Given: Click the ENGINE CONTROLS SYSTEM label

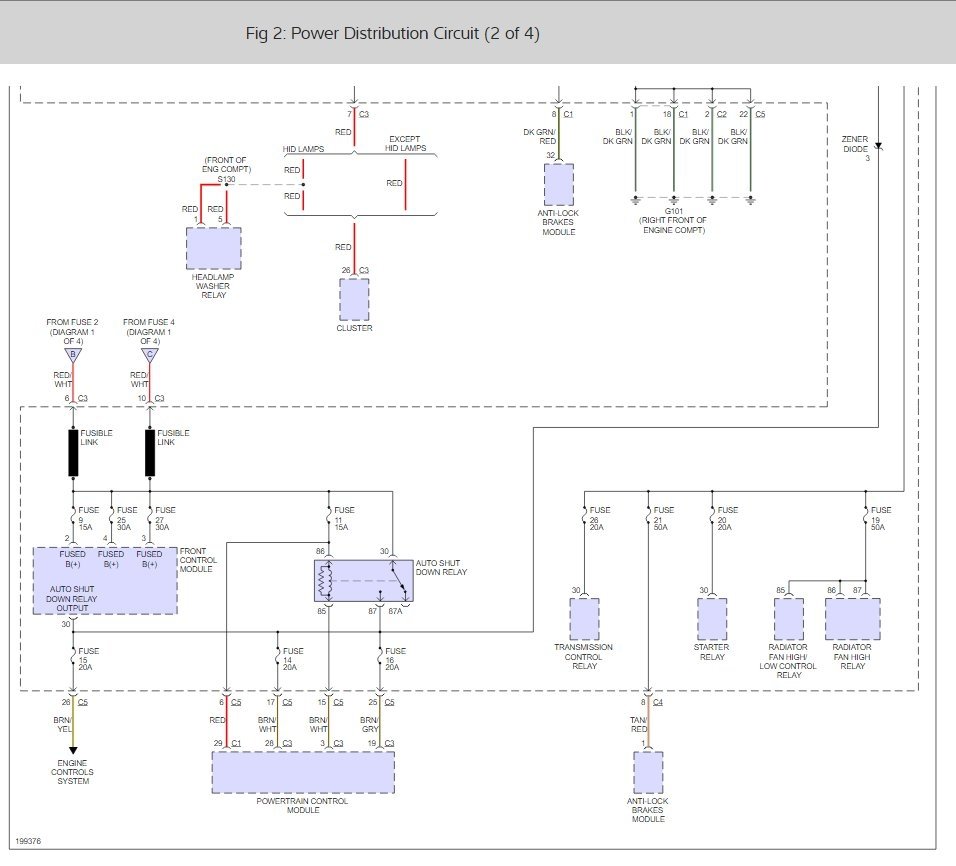Looking at the screenshot, I should [73, 772].
